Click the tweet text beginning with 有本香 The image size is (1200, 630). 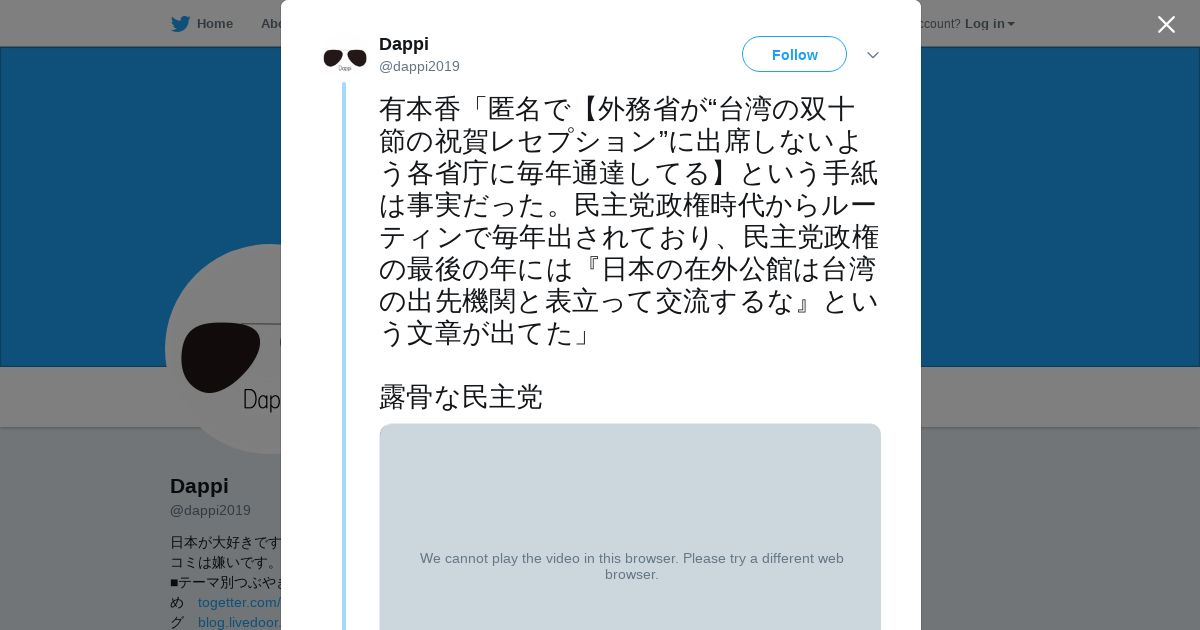coord(628,220)
